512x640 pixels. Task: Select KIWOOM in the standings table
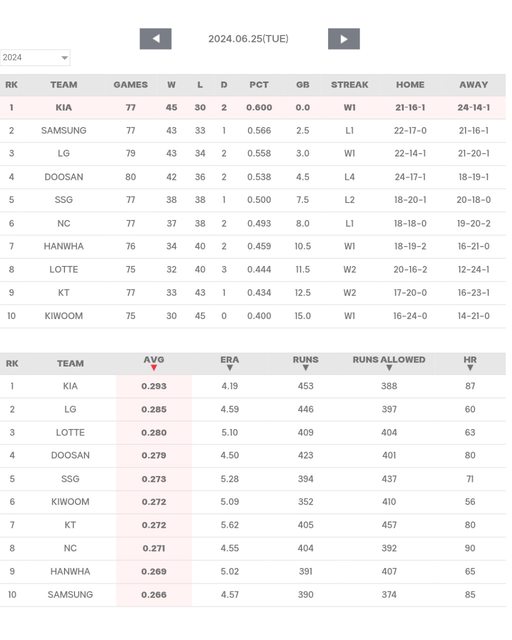pyautogui.click(x=64, y=316)
